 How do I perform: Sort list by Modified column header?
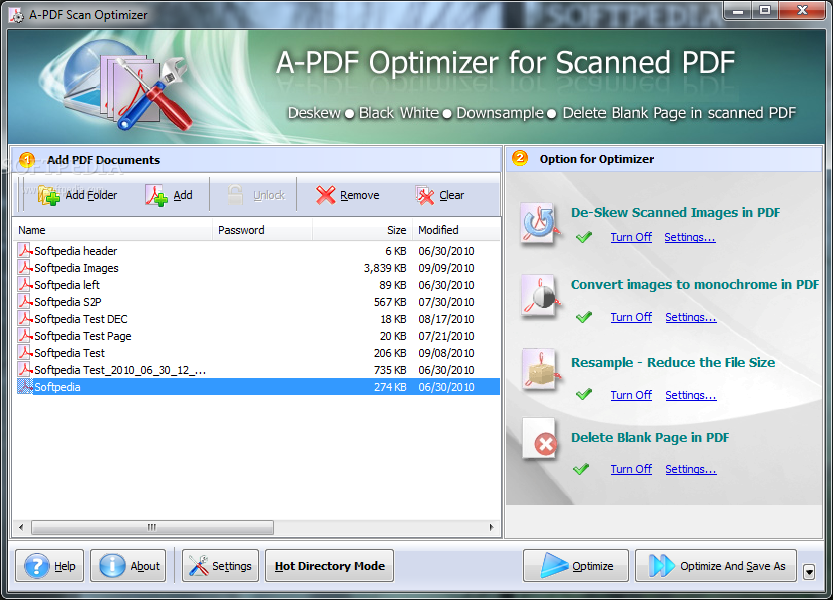[456, 230]
